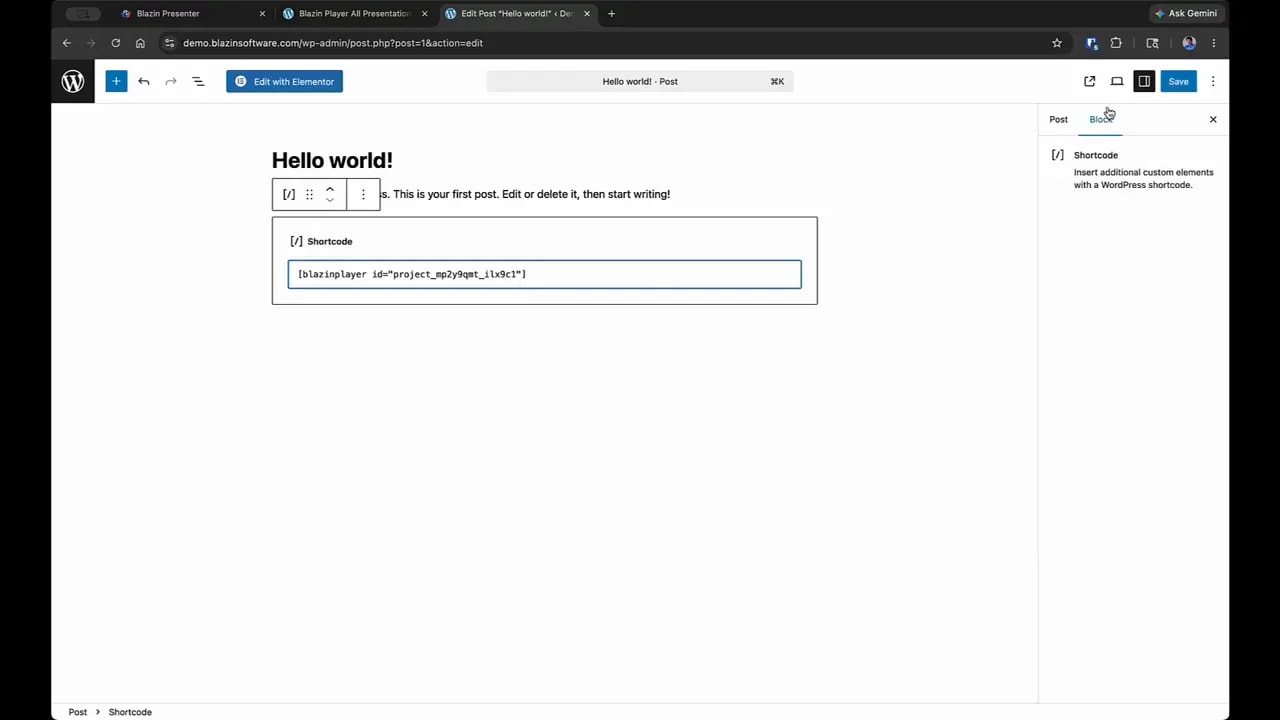View site information icon in address bar
1280x720 pixels.
(x=169, y=43)
